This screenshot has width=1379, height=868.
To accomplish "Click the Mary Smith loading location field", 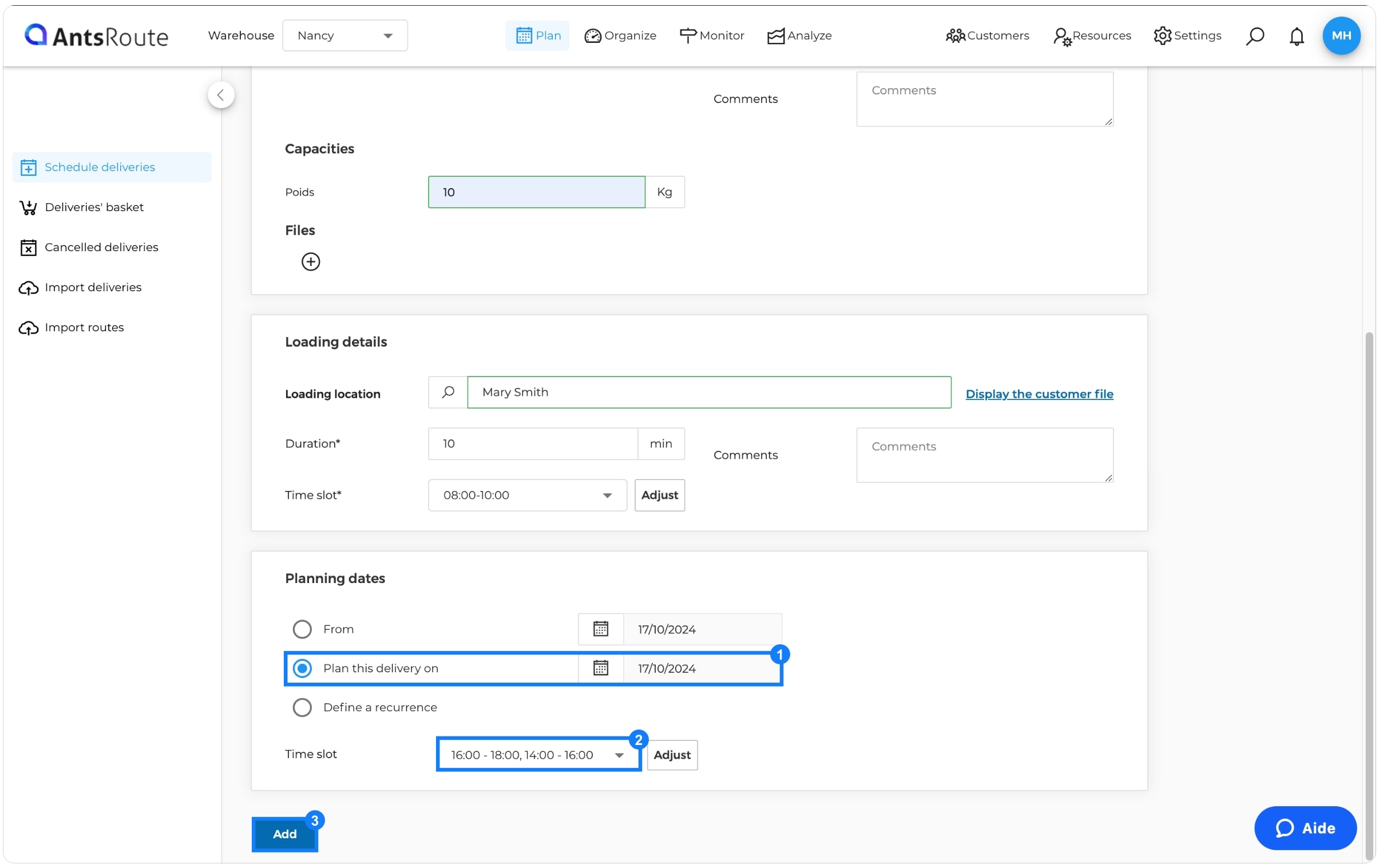I will coord(709,392).
